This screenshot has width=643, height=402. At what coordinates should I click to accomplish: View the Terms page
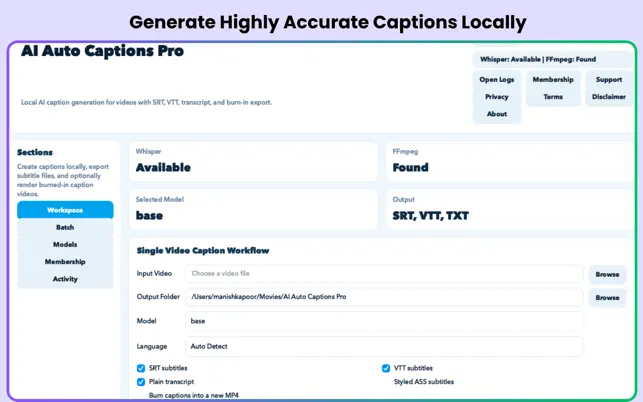pyautogui.click(x=553, y=97)
